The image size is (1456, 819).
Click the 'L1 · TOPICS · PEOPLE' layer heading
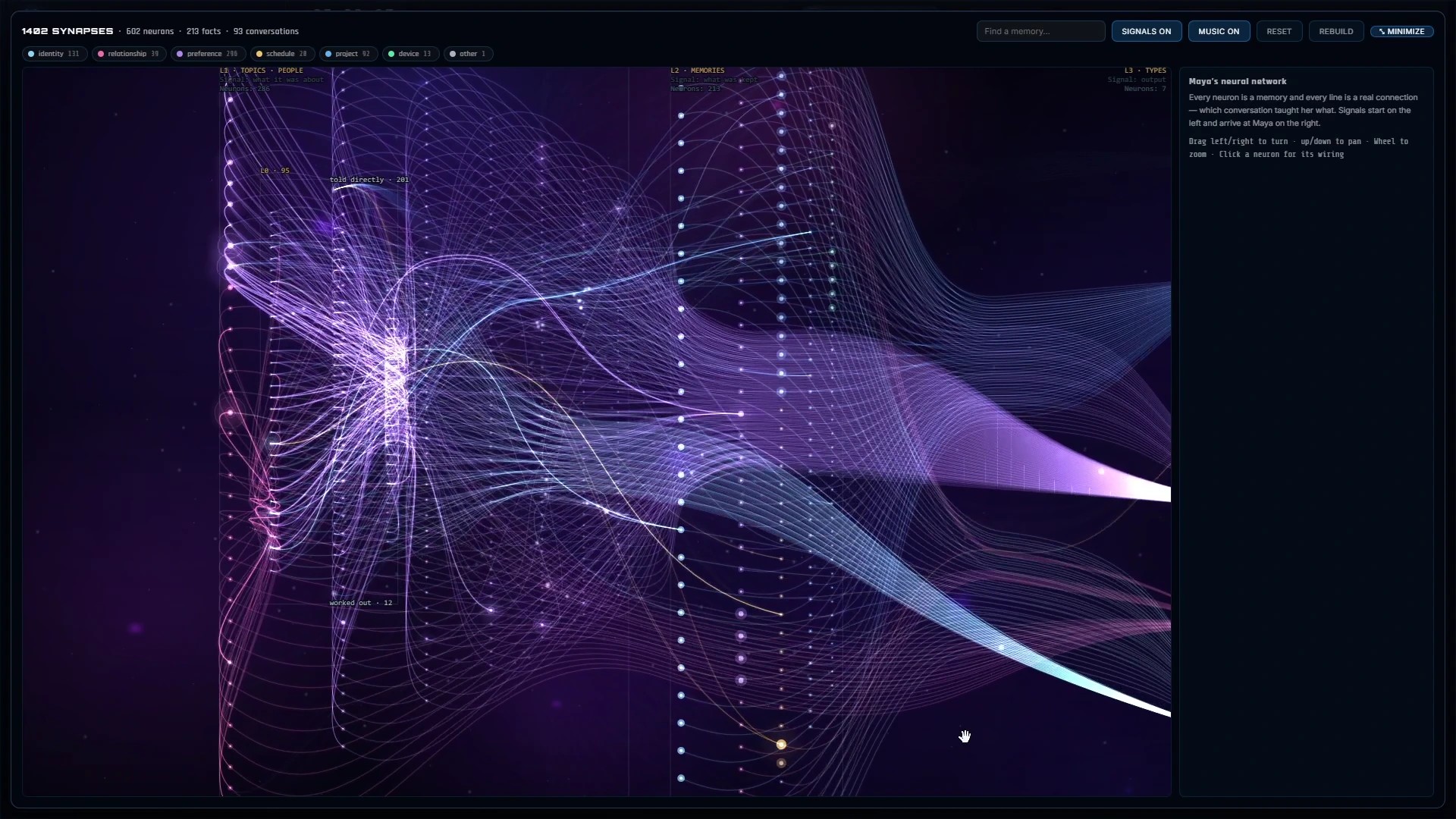(262, 71)
